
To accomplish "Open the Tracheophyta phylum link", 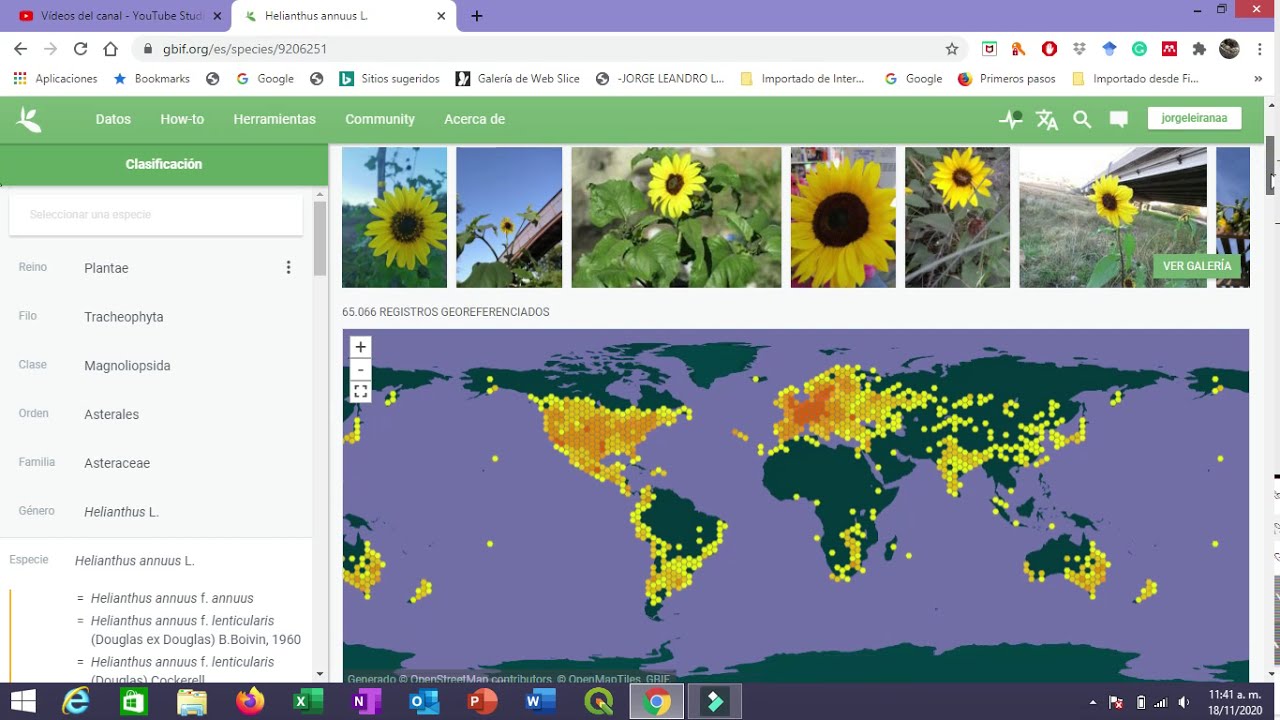I will pos(124,317).
